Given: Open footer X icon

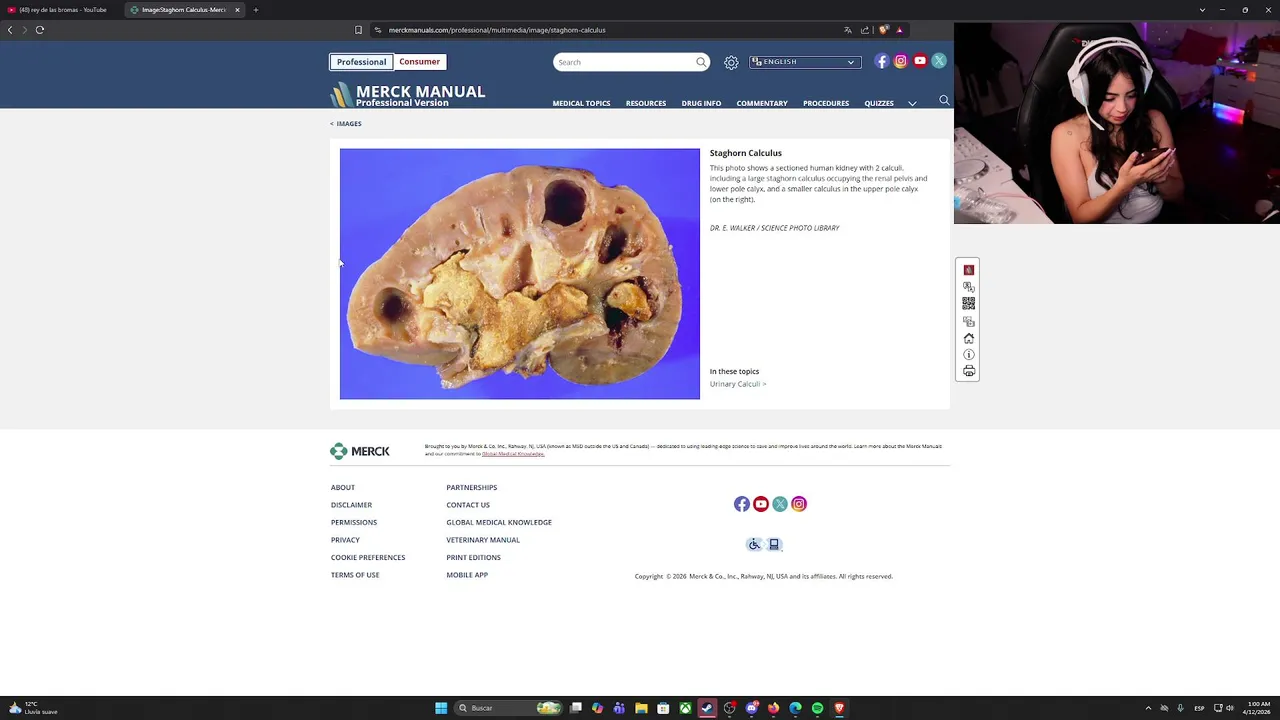Looking at the screenshot, I should (780, 504).
